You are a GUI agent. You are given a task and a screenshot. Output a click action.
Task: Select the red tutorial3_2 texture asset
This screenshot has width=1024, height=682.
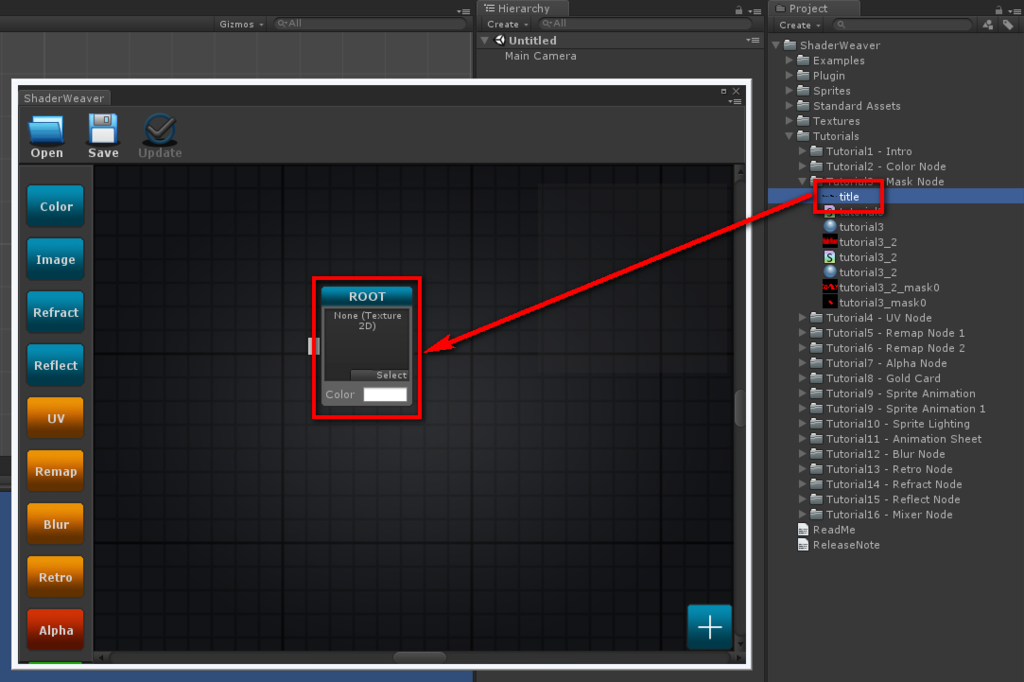859,242
